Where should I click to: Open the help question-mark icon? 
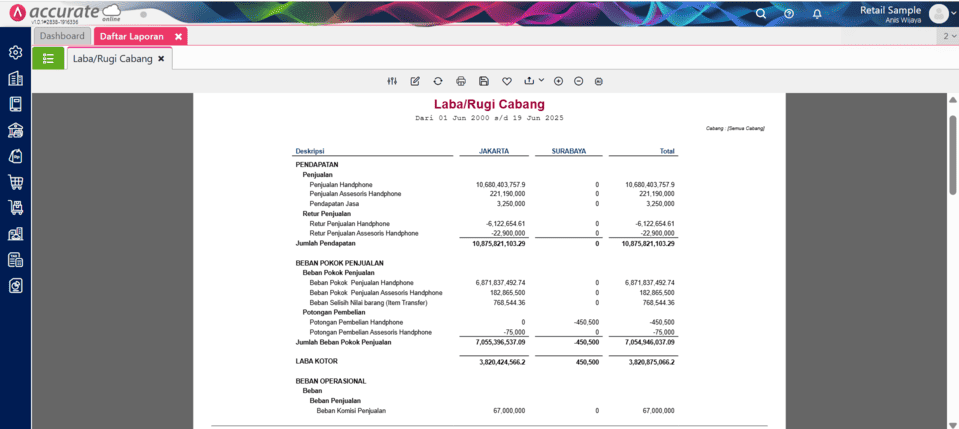(789, 13)
